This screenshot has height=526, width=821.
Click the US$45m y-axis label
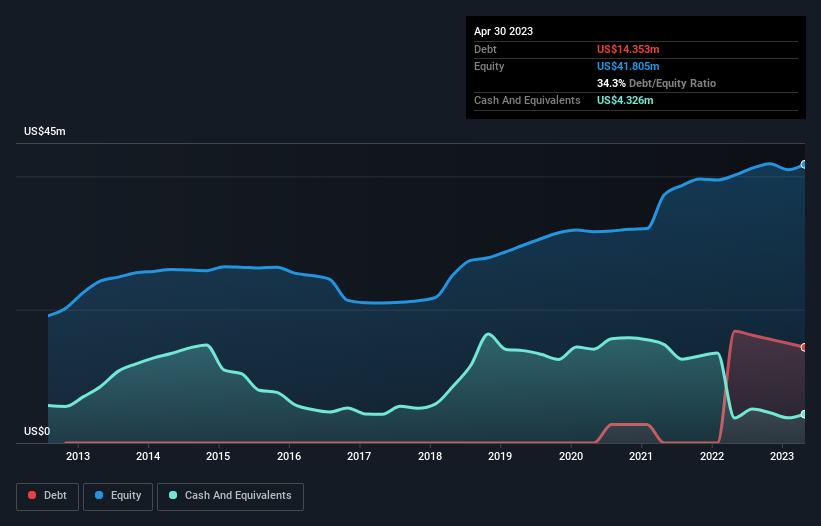click(45, 131)
